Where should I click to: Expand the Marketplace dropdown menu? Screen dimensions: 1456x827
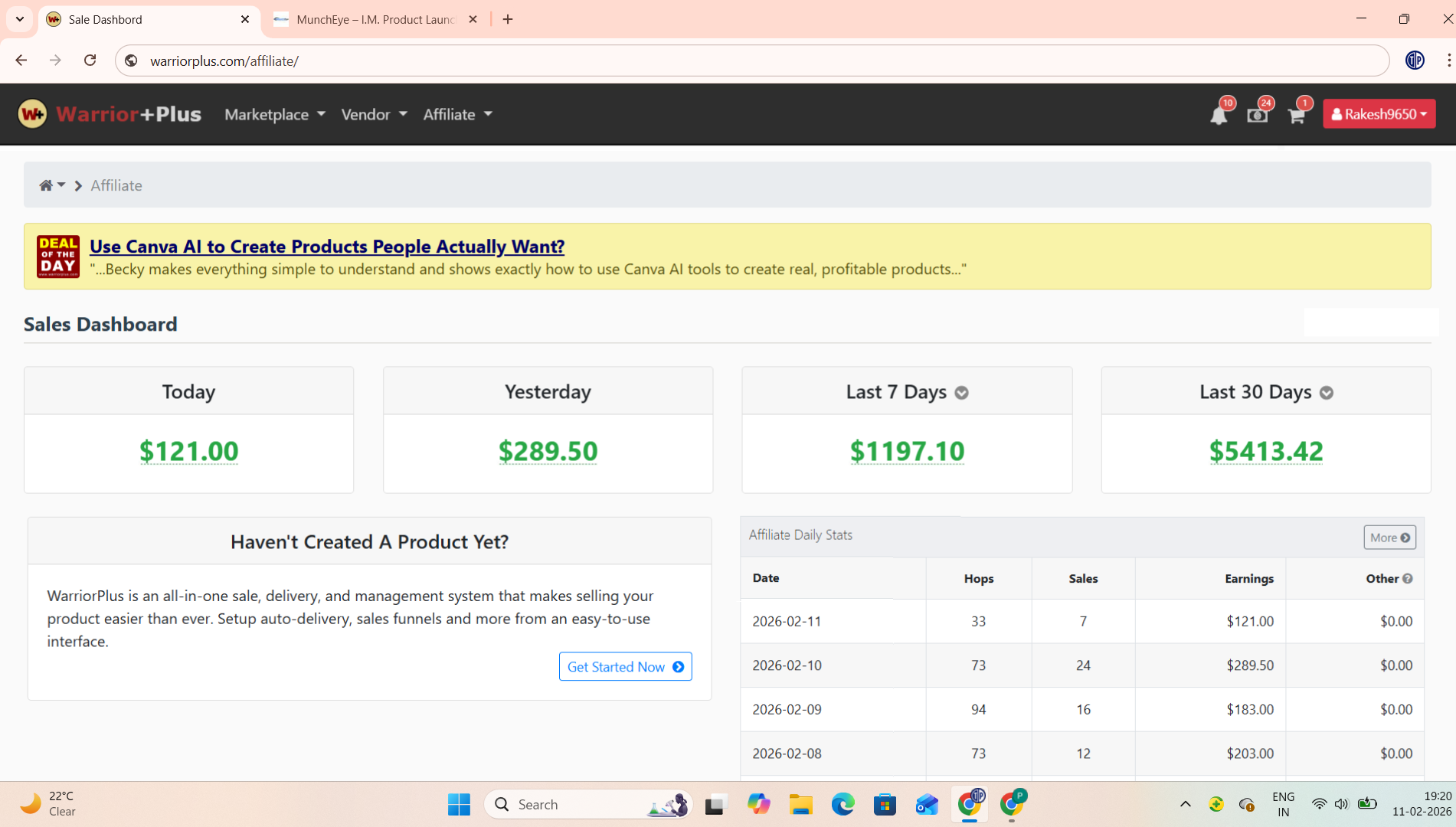pos(275,114)
